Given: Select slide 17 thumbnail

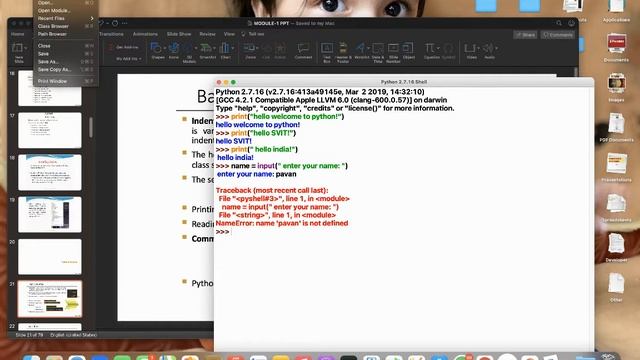Looking at the screenshot, I should (x=50, y=130).
